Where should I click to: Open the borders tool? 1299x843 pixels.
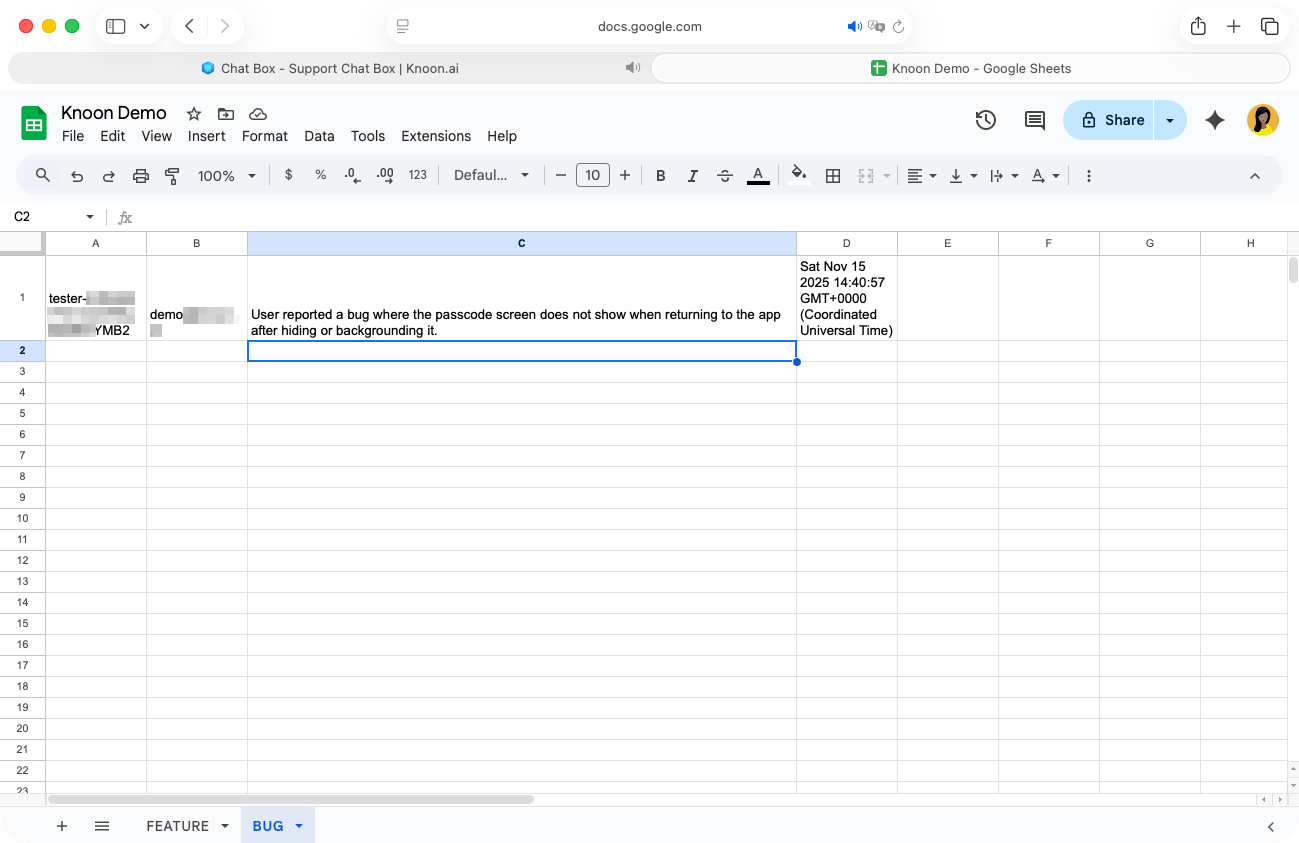(x=833, y=175)
